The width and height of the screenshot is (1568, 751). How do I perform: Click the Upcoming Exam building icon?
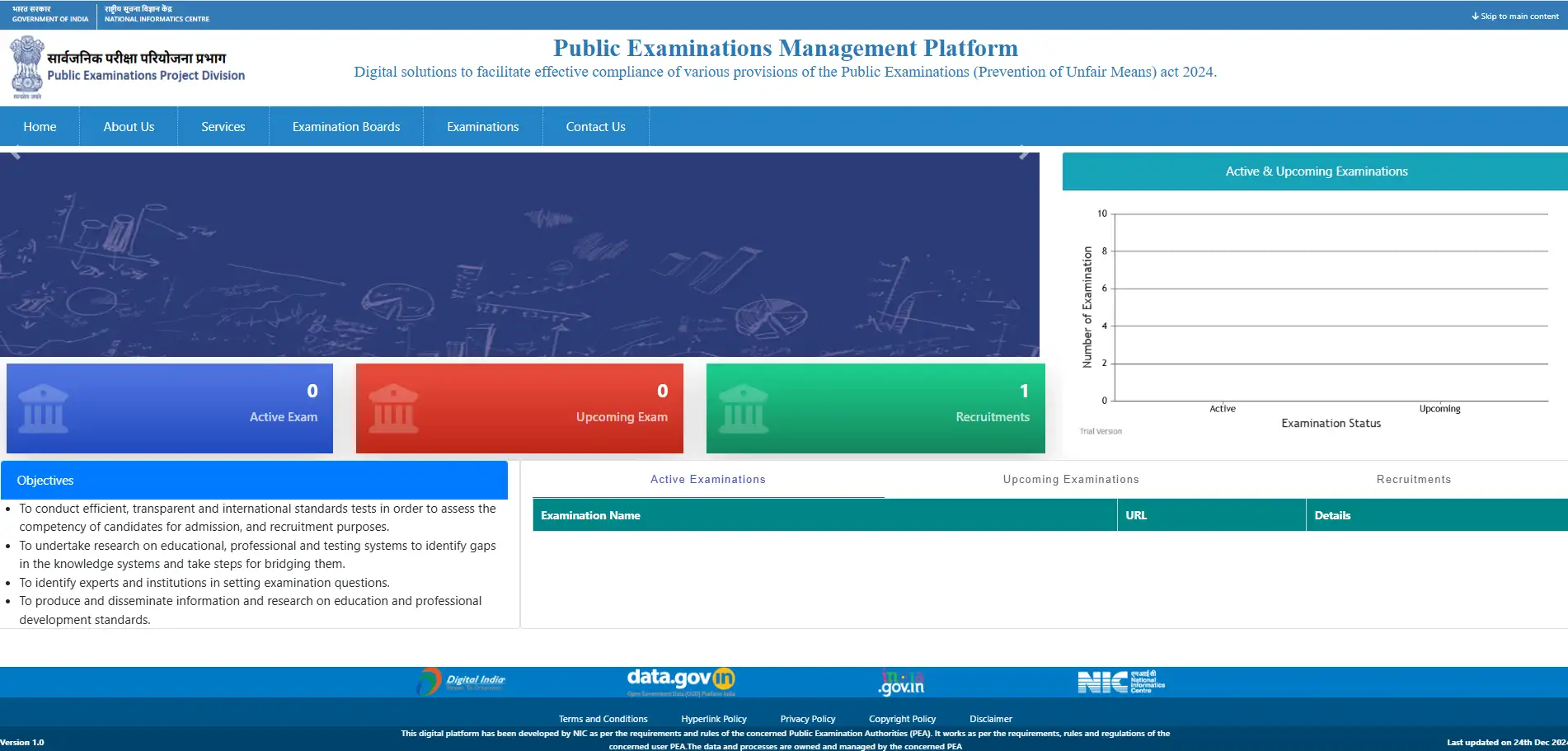(x=393, y=409)
